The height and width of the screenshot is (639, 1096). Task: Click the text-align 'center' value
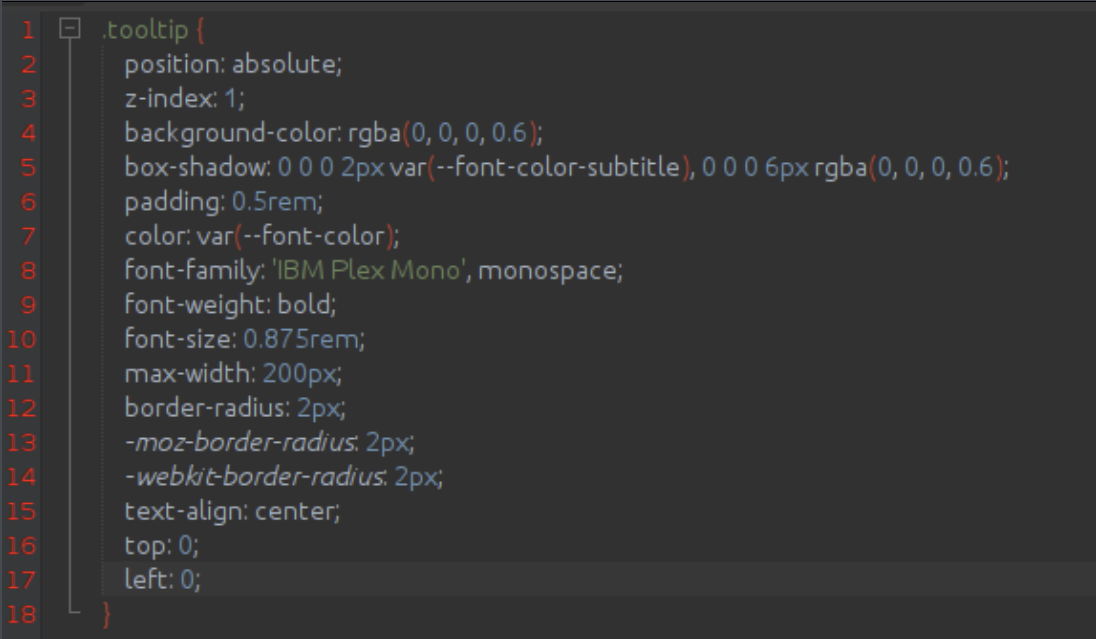(x=297, y=510)
